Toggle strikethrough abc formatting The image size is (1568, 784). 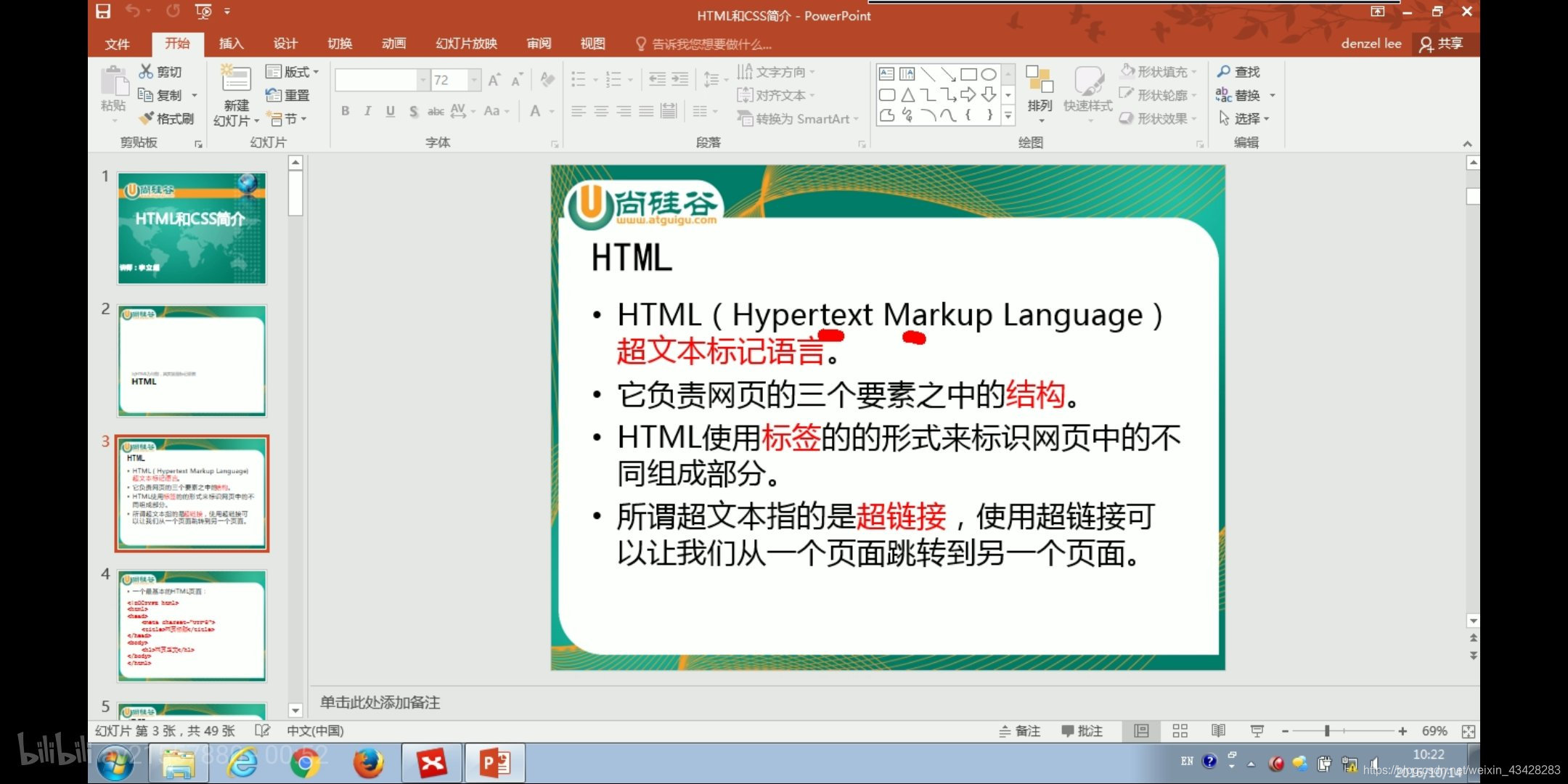click(x=436, y=111)
